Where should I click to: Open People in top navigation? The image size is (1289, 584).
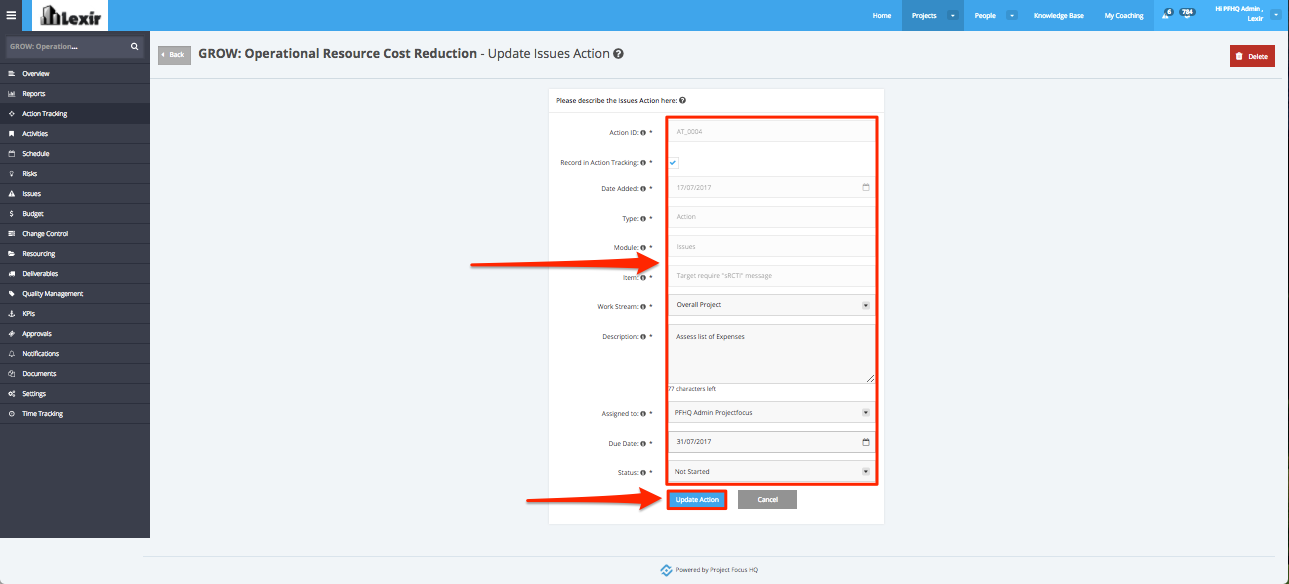[x=985, y=16]
